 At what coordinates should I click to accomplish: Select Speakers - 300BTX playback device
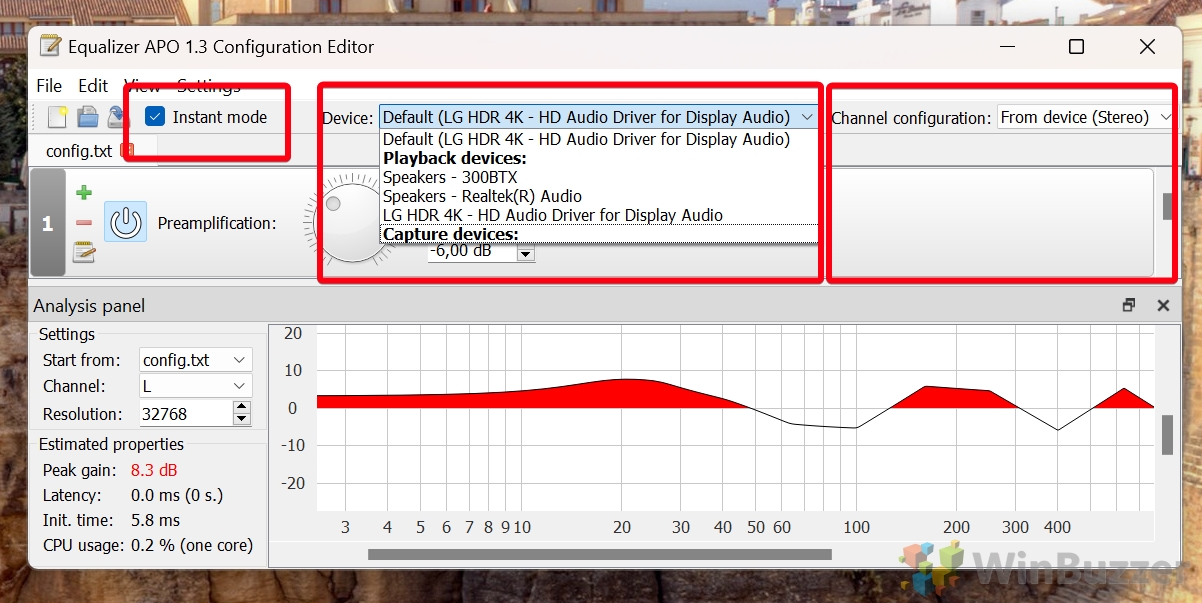(x=598, y=177)
